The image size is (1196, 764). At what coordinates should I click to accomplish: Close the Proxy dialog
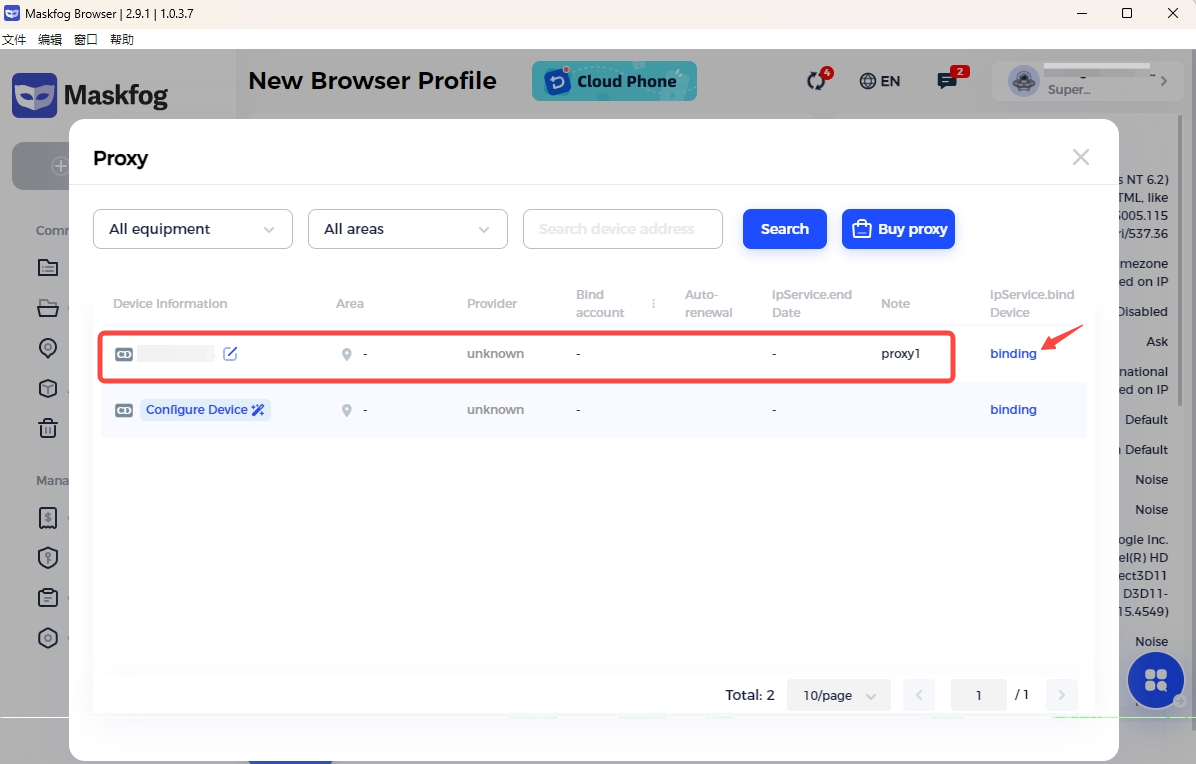(x=1080, y=157)
